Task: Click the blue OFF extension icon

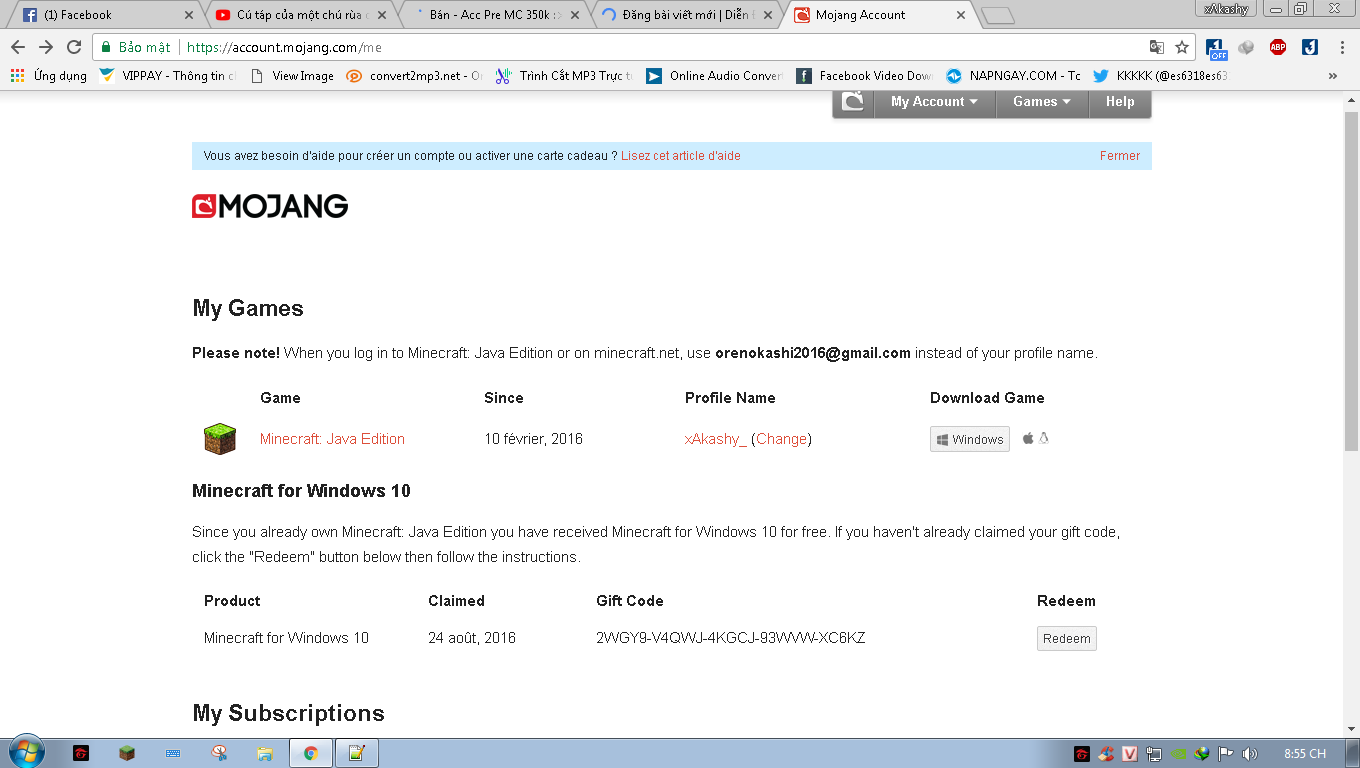Action: pos(1216,48)
